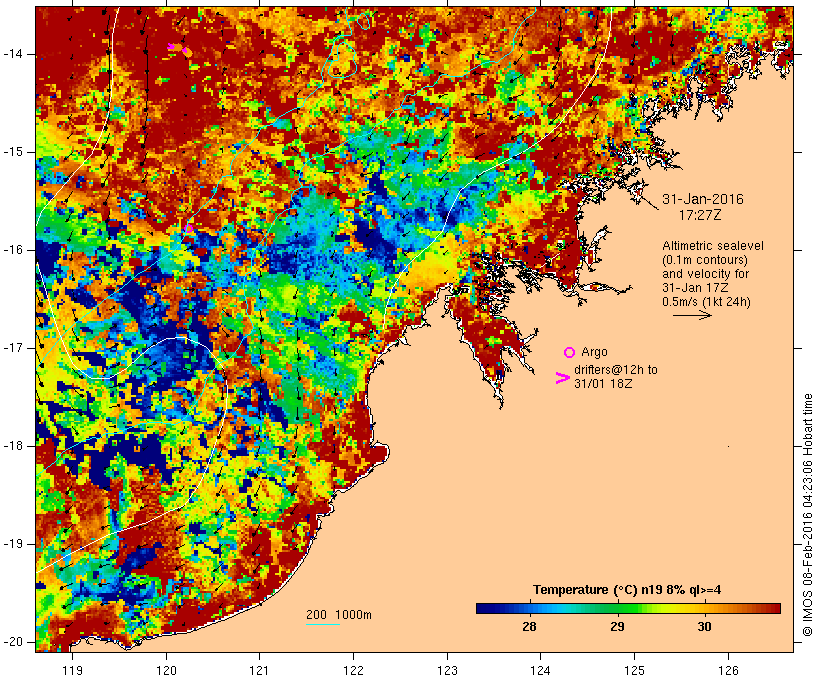
Task: Click the '200 1000m' depth legend label
Action: coord(339,615)
